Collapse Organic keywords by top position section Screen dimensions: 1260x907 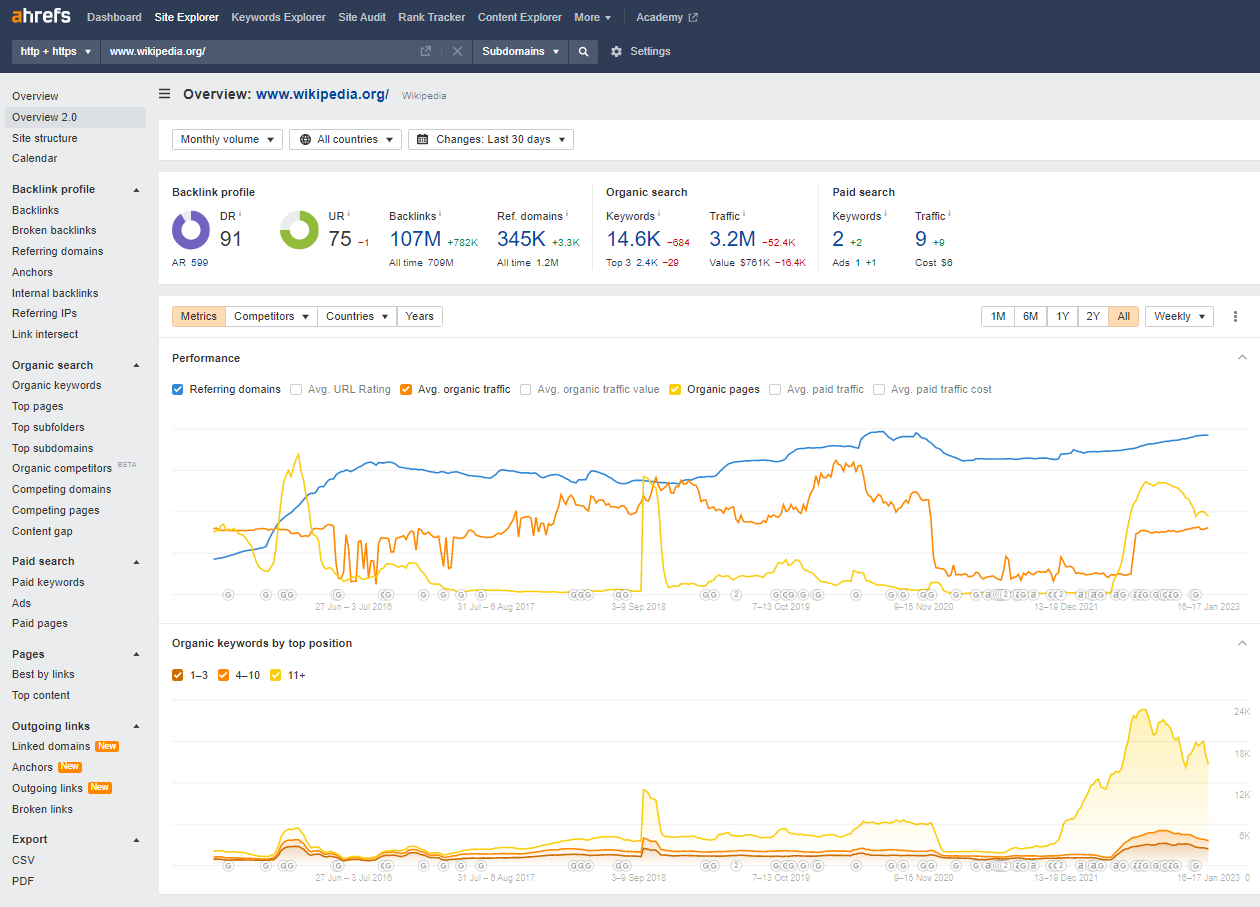(x=1242, y=643)
